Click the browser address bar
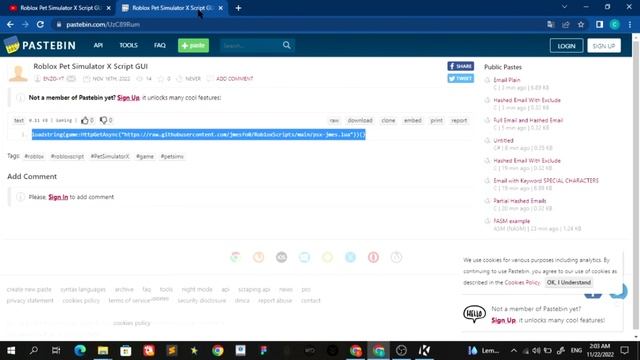The width and height of the screenshot is (640, 360). (298, 24)
